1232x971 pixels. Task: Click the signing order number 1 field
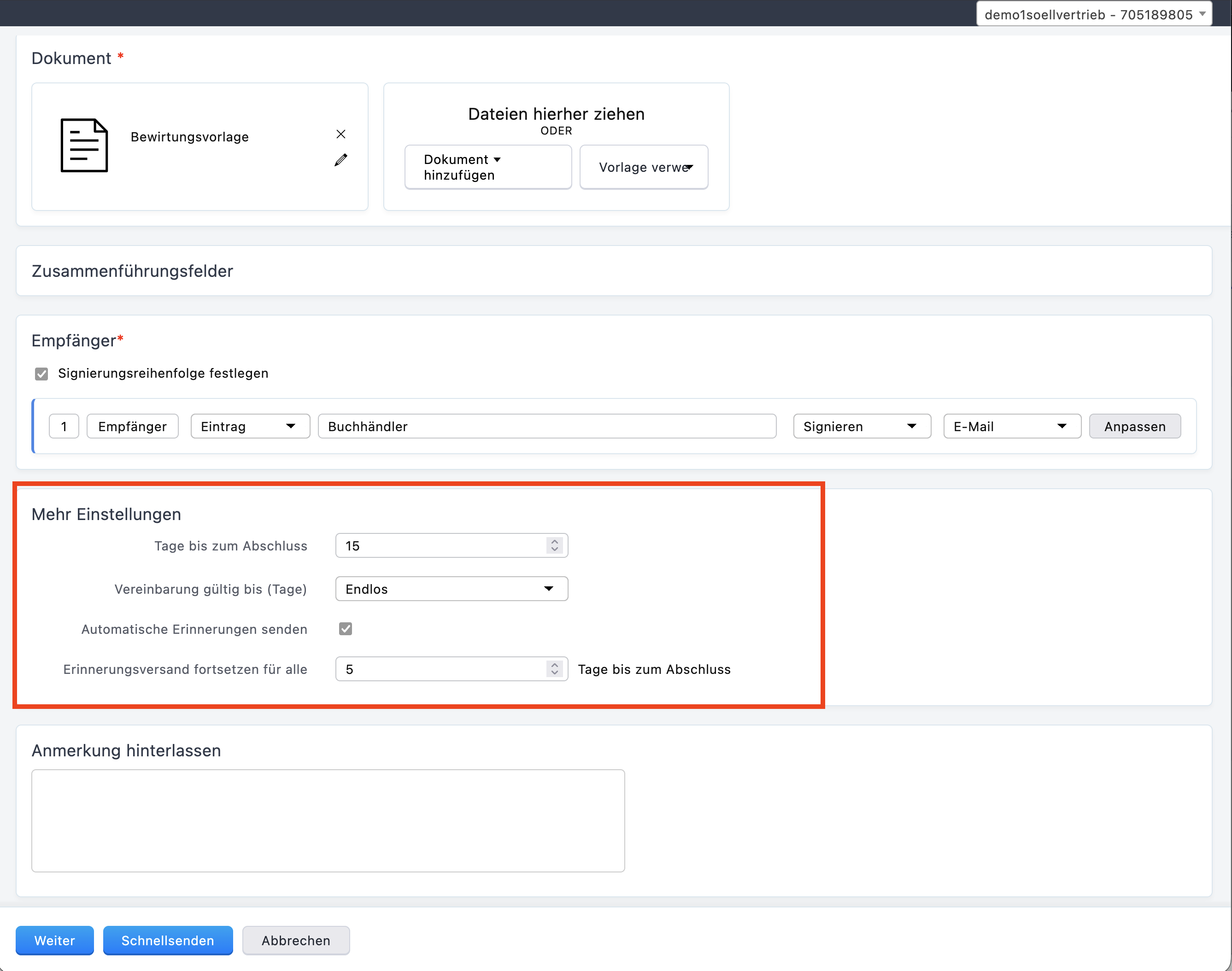pos(64,427)
